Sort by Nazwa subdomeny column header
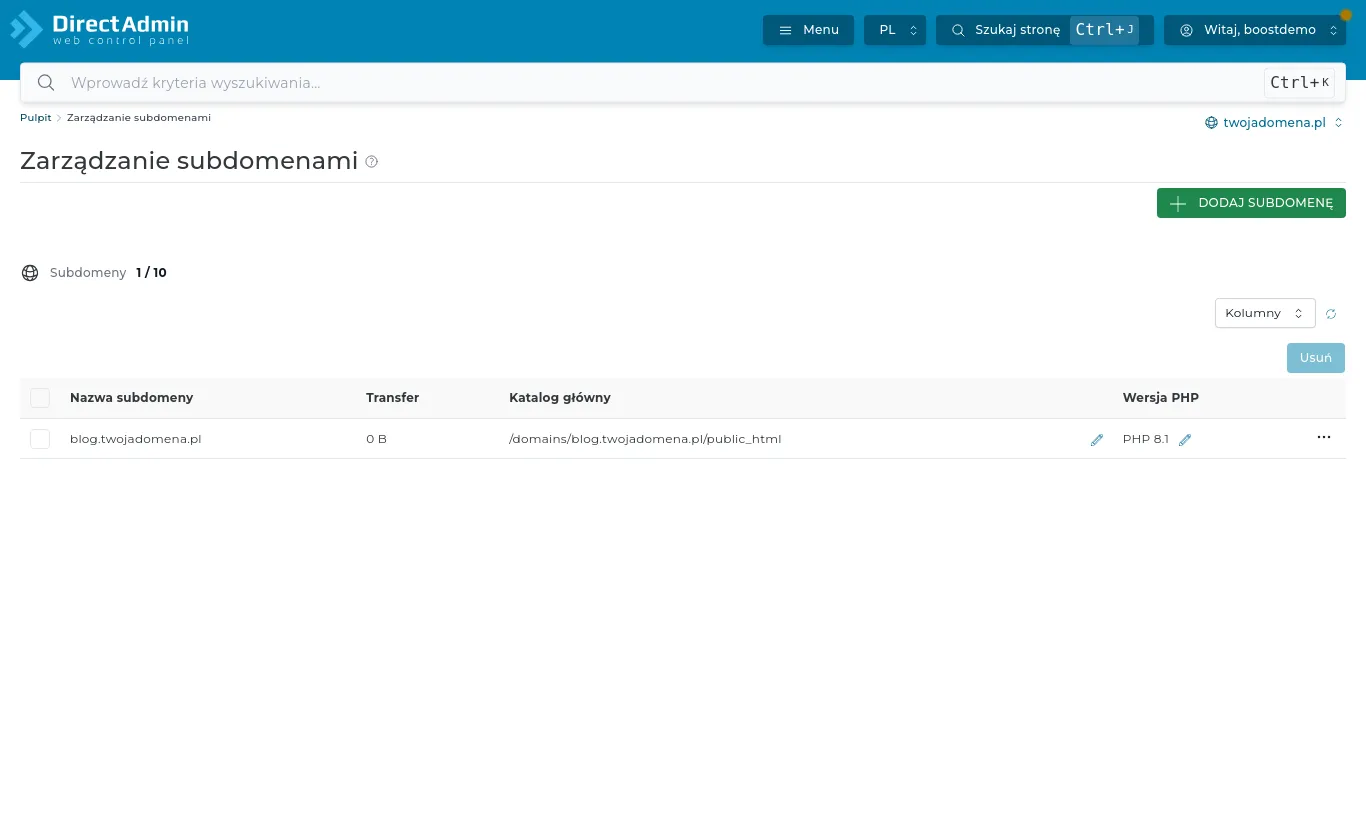The image size is (1366, 820). (131, 398)
